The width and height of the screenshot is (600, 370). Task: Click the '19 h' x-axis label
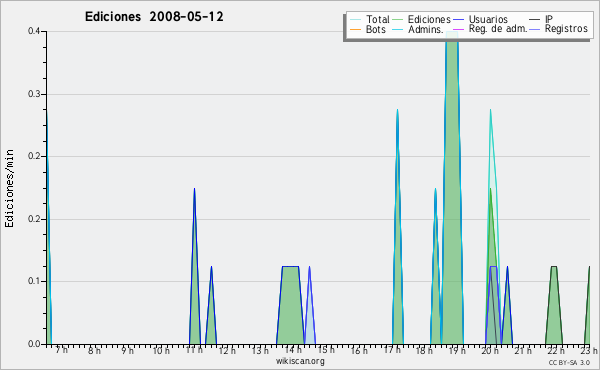457,350
